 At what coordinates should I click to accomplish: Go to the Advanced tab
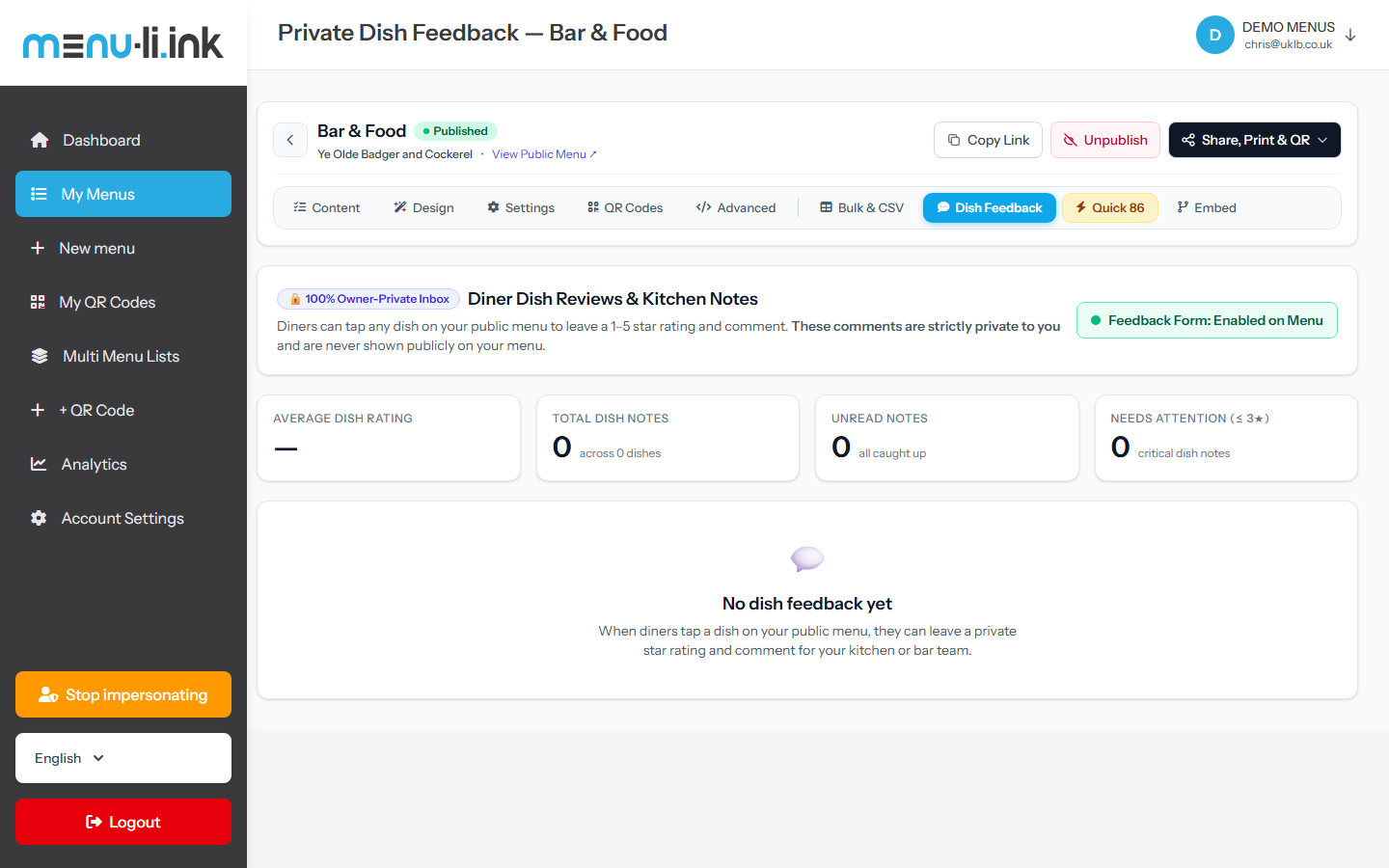(736, 207)
